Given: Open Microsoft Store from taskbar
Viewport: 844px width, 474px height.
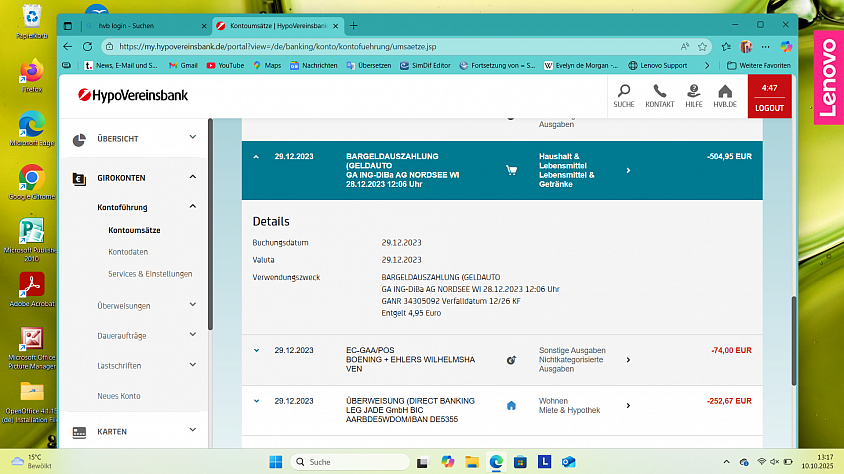Looking at the screenshot, I should coord(520,462).
